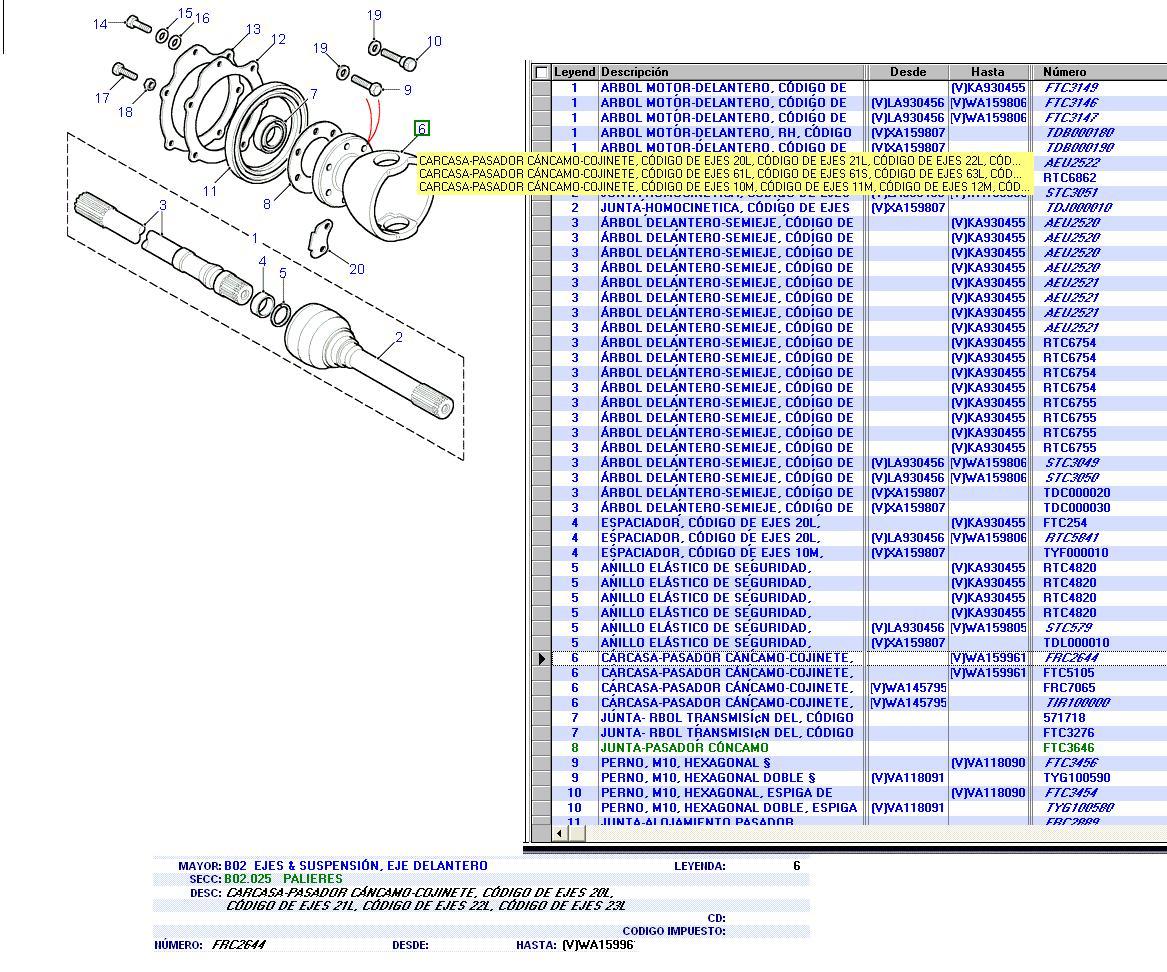The image size is (1167, 972).
Task: Click row selector beside part FRC7065
Action: 541,688
